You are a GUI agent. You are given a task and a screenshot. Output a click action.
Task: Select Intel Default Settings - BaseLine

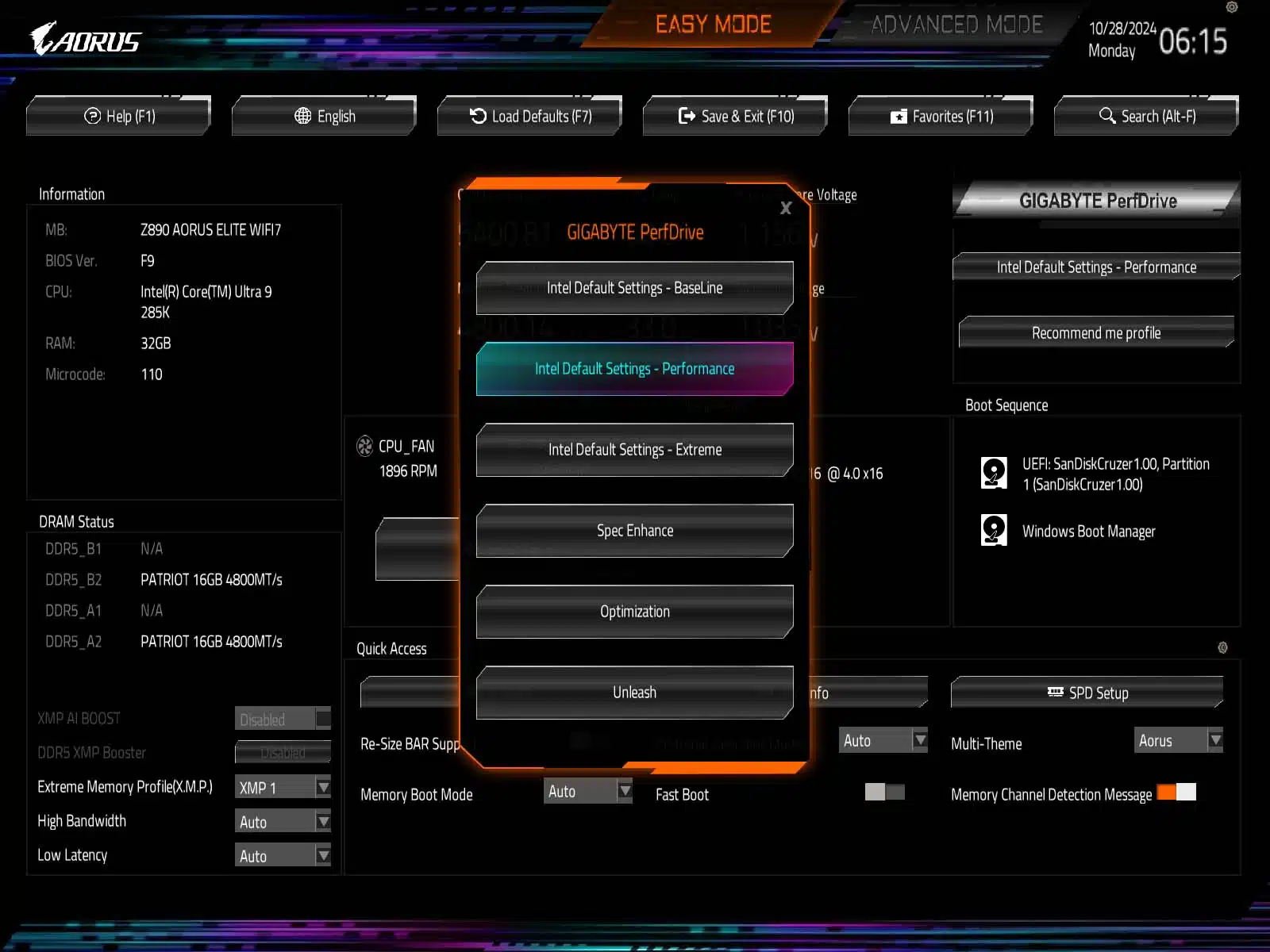634,288
